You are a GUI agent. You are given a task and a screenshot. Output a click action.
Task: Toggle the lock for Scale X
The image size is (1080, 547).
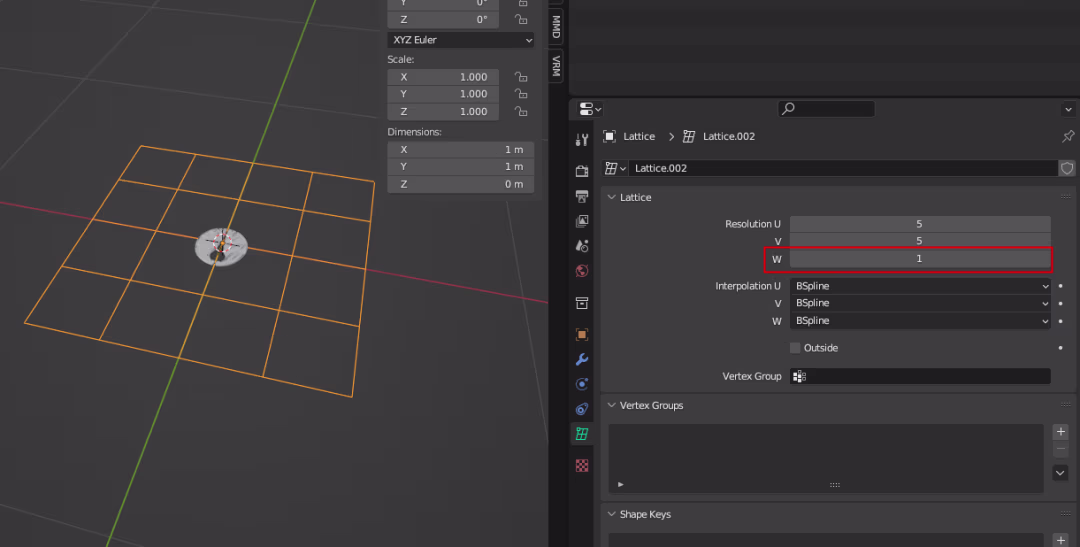[x=521, y=76]
